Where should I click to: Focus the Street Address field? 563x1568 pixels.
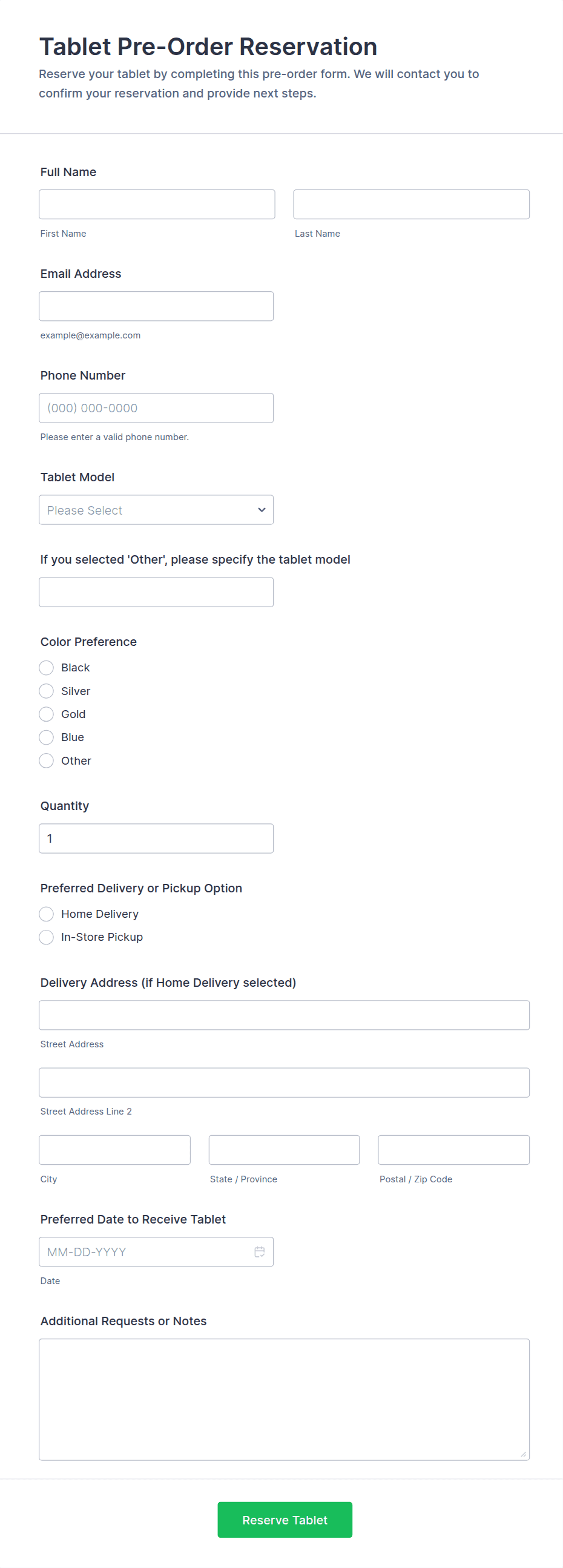(284, 1015)
